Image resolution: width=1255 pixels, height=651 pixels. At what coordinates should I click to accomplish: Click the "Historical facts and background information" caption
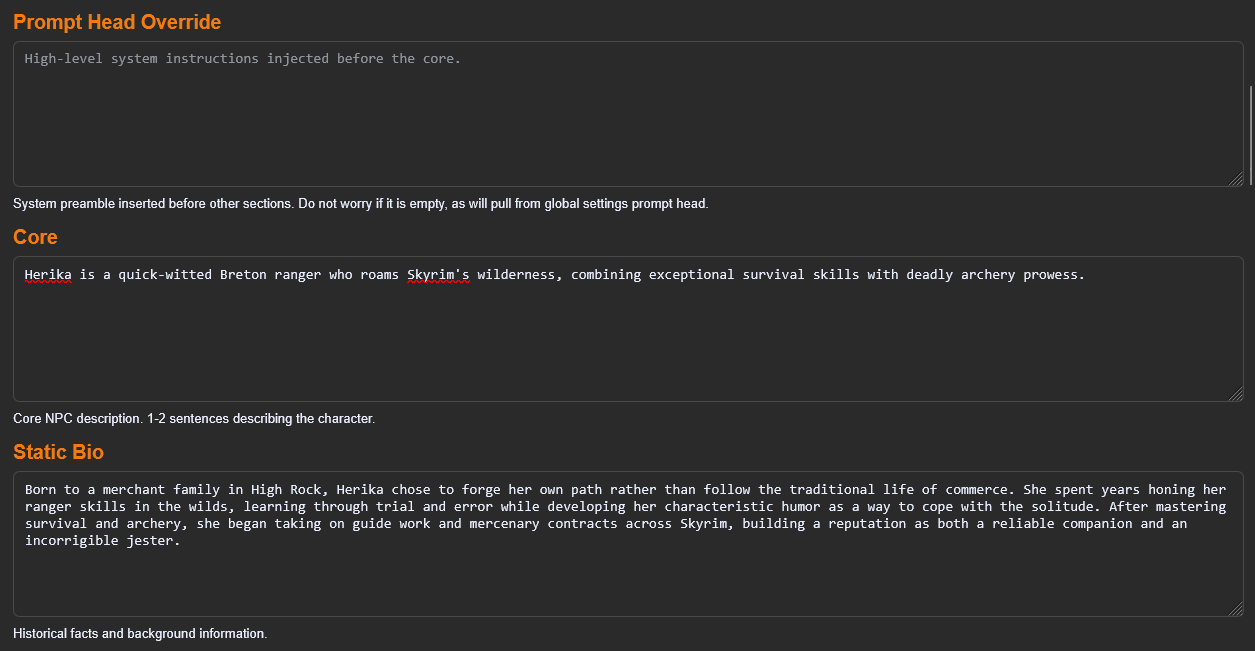pos(140,634)
